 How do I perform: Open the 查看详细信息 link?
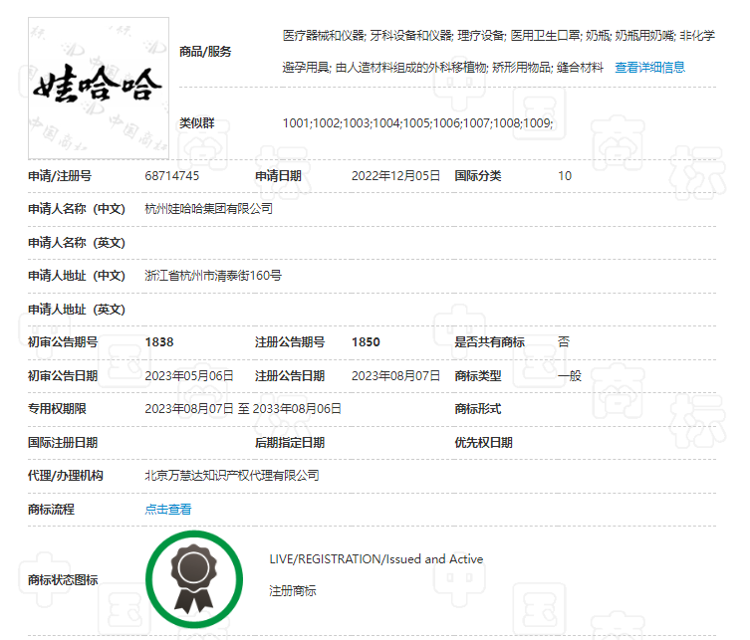coord(650,67)
